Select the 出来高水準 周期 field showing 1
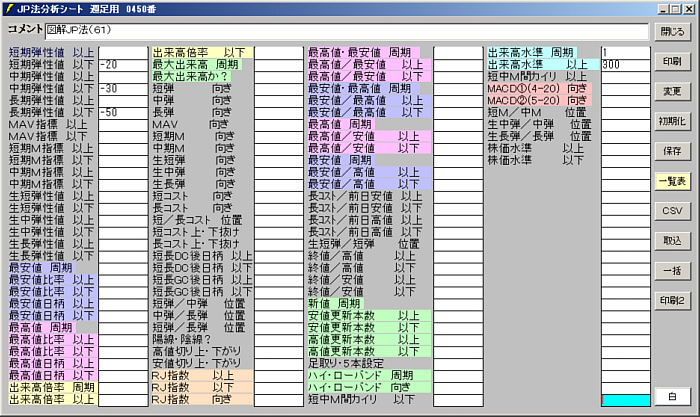The image size is (700, 417). tap(624, 52)
